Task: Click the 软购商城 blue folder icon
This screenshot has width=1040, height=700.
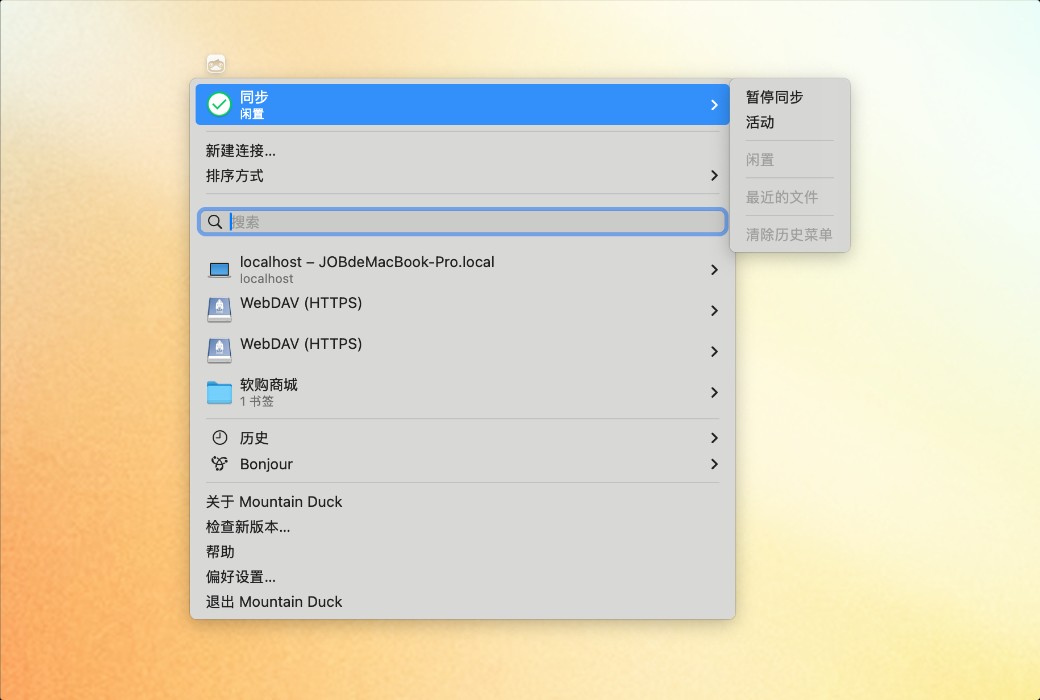Action: 219,392
